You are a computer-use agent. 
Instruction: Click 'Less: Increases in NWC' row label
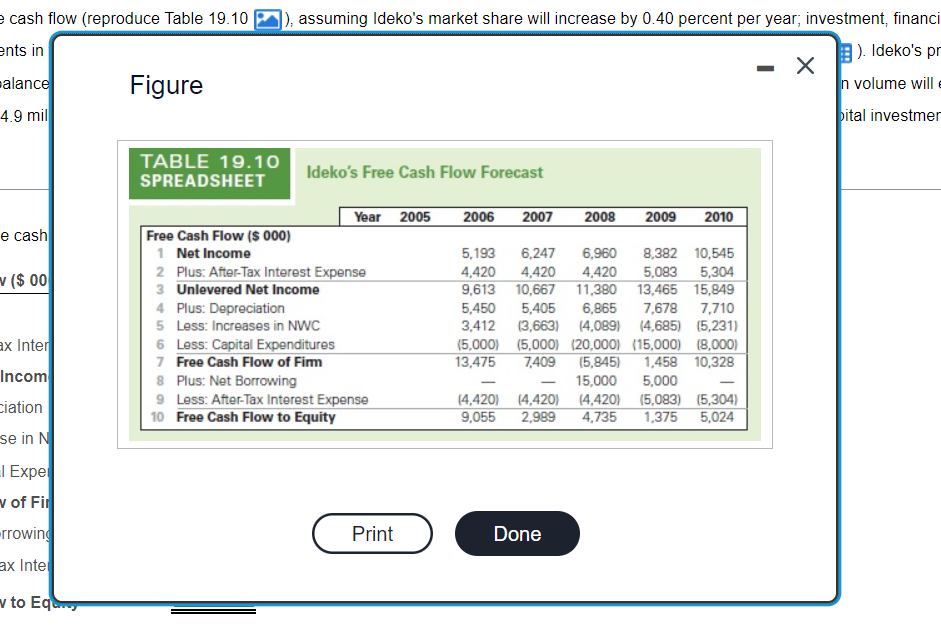[248, 326]
